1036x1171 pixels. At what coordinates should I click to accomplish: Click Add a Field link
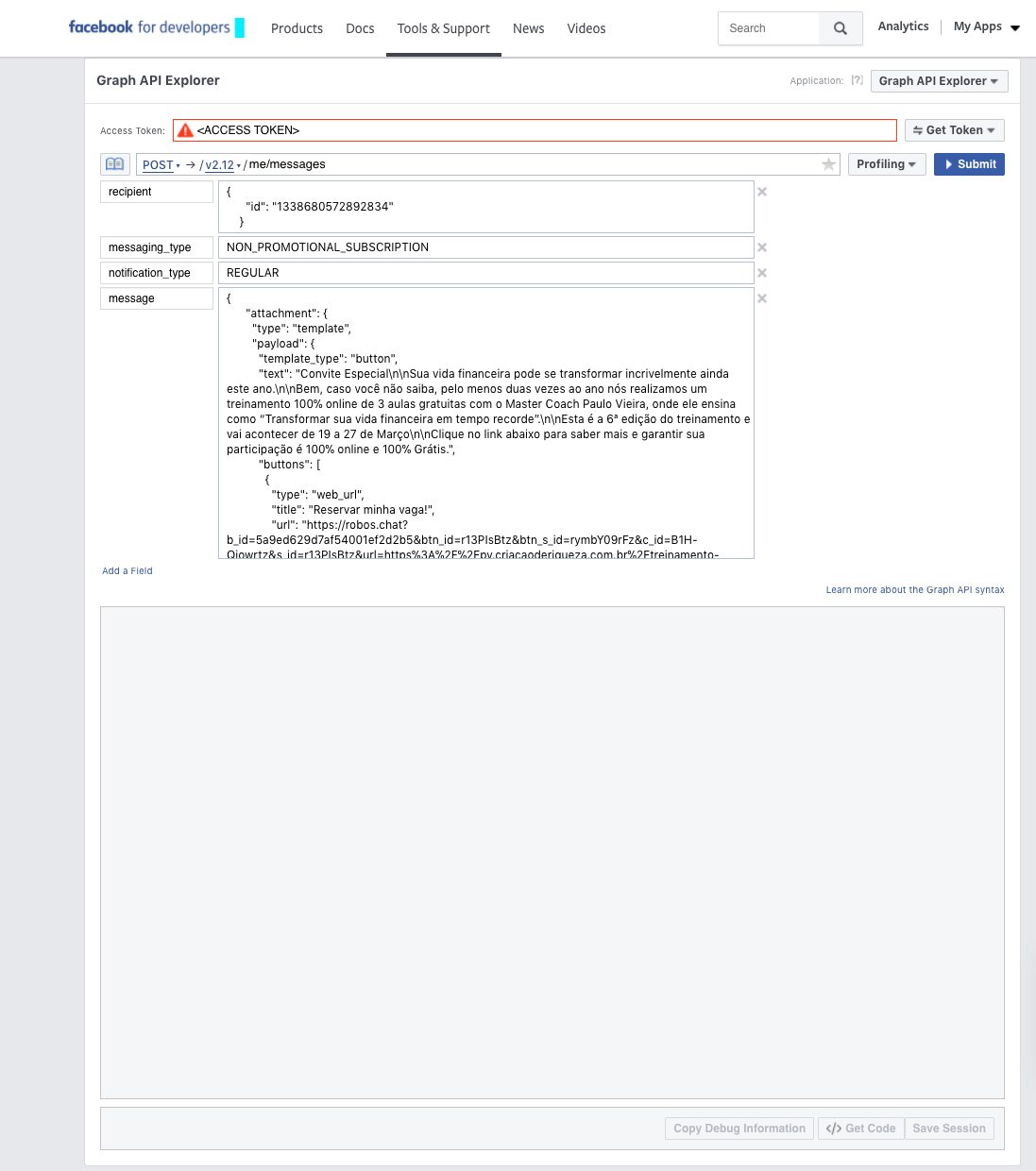pos(127,571)
